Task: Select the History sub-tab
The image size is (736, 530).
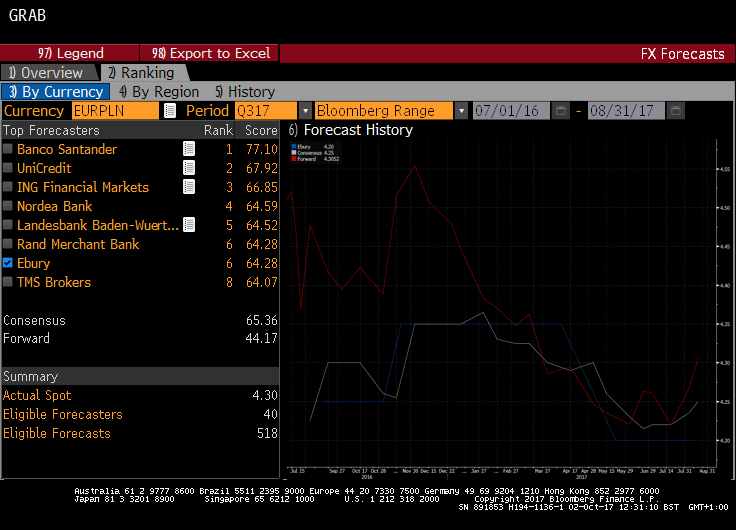Action: pyautogui.click(x=245, y=92)
